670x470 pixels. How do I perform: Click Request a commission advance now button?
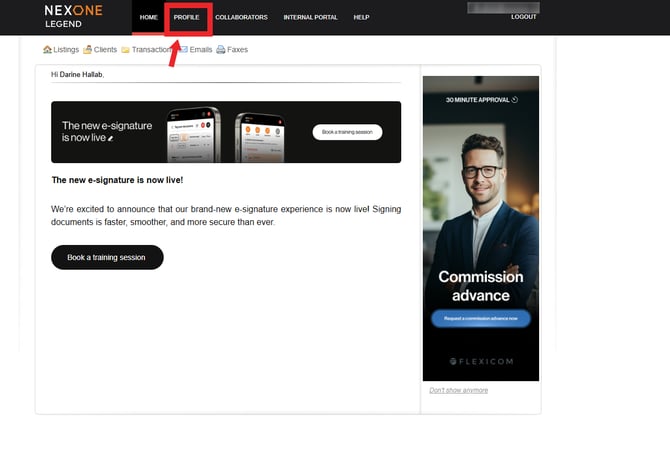[x=481, y=318]
